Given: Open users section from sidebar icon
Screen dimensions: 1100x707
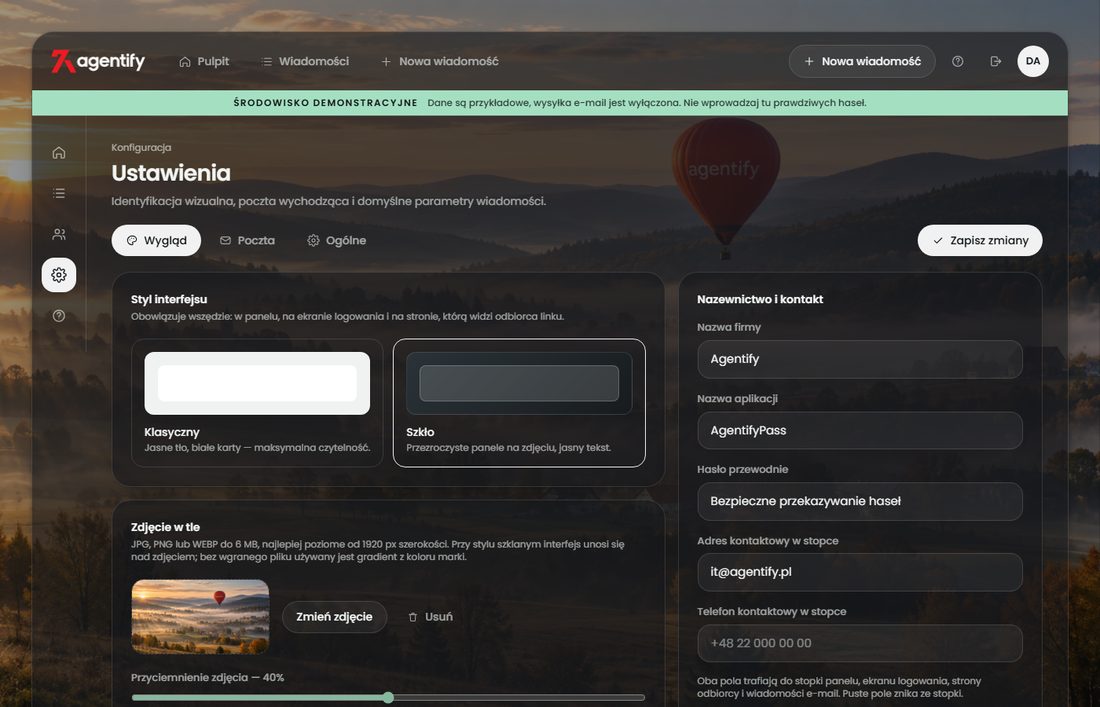Looking at the screenshot, I should click(59, 234).
